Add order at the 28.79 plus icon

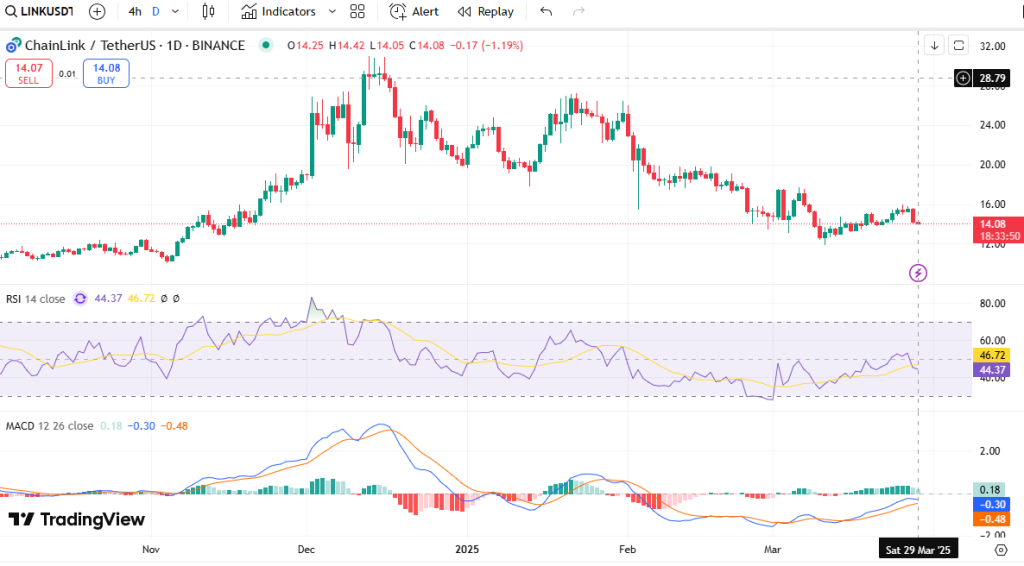(963, 78)
